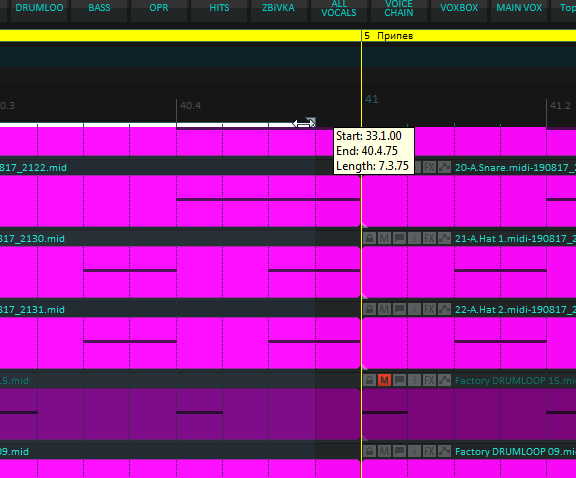Click the DRUMLOO toolbar button
The height and width of the screenshot is (478, 576).
click(39, 10)
